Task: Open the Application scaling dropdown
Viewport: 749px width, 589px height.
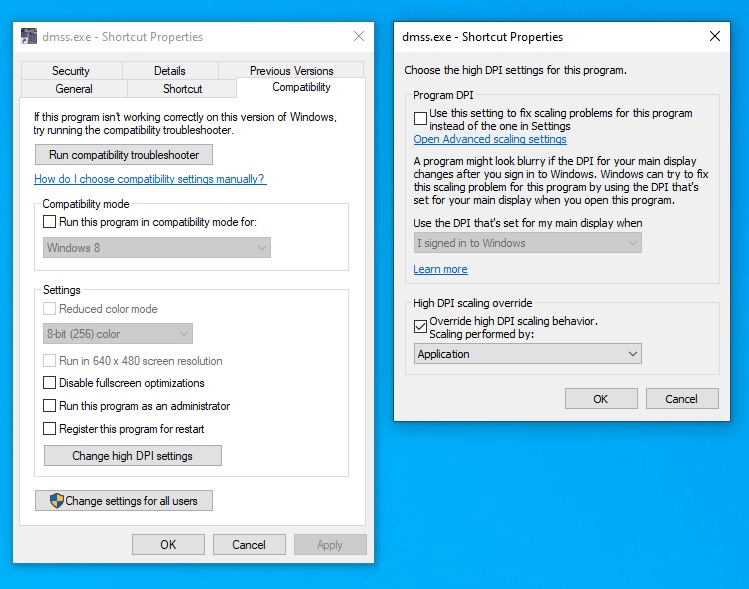Action: [527, 354]
